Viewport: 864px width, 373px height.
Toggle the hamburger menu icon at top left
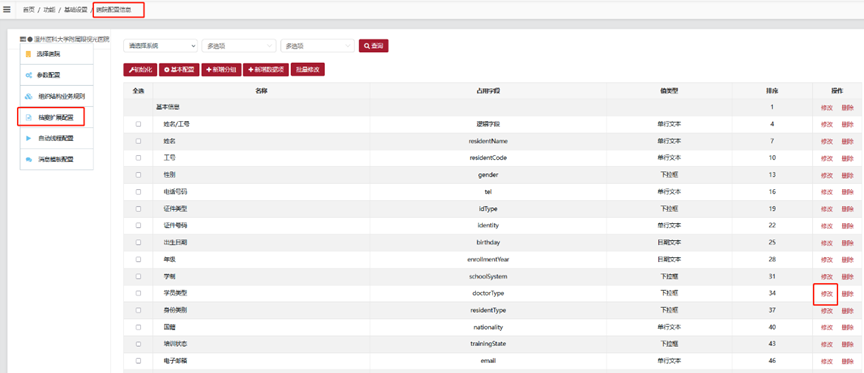coord(7,9)
